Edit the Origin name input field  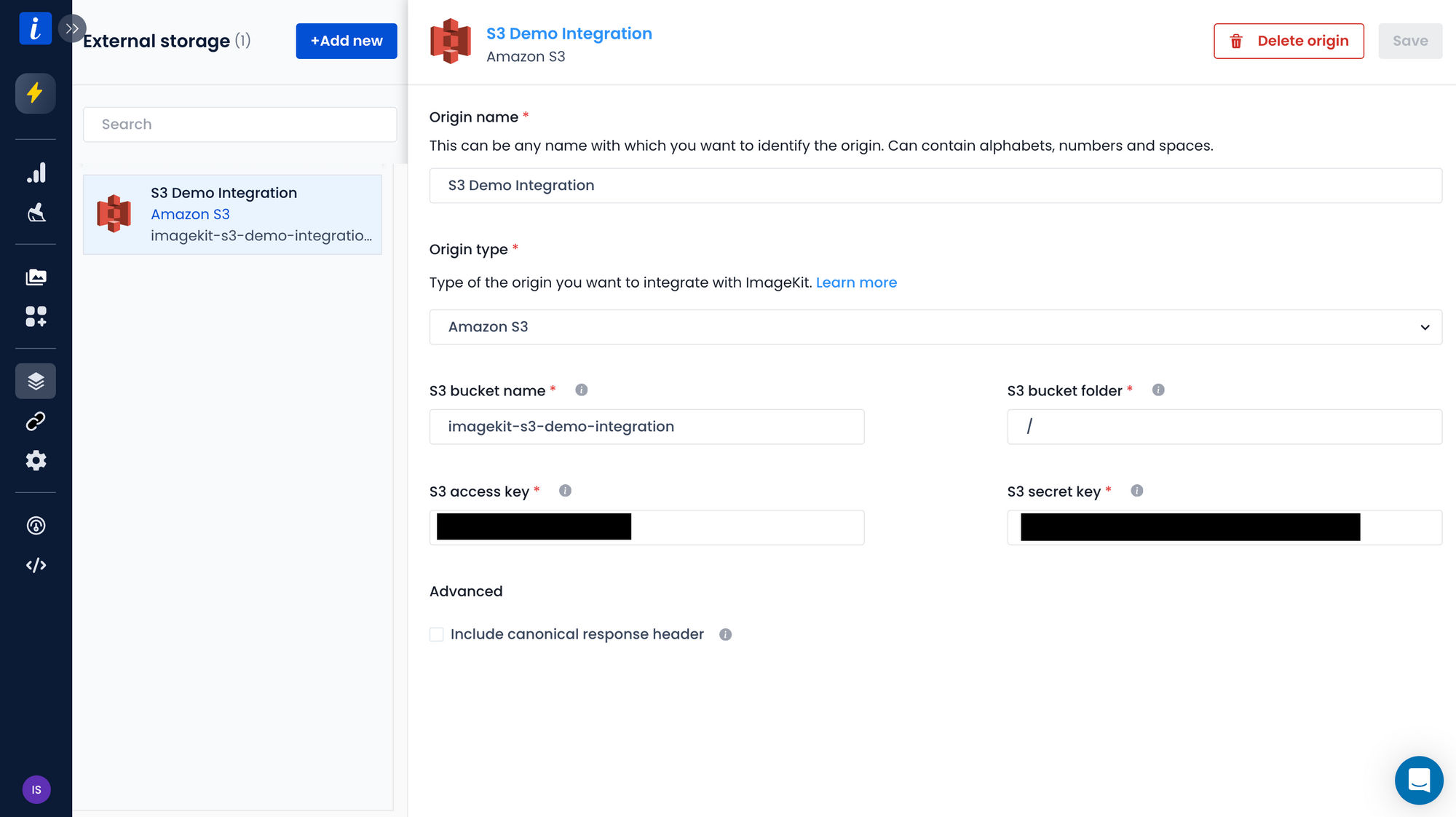coord(935,186)
